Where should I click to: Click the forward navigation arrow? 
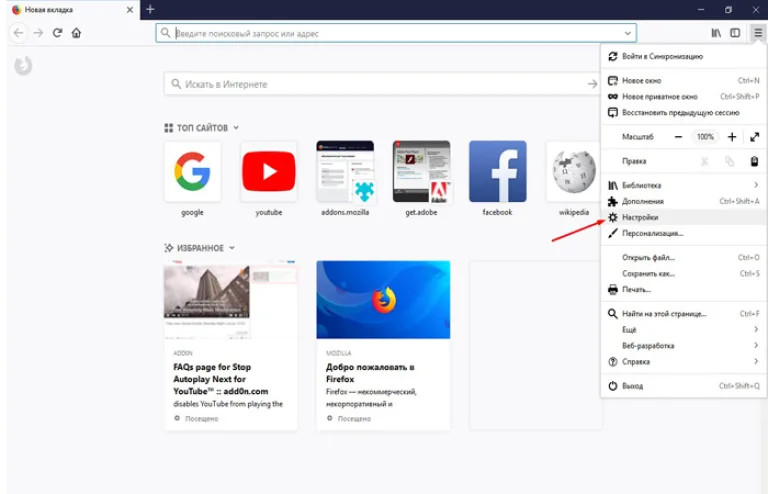(x=38, y=33)
